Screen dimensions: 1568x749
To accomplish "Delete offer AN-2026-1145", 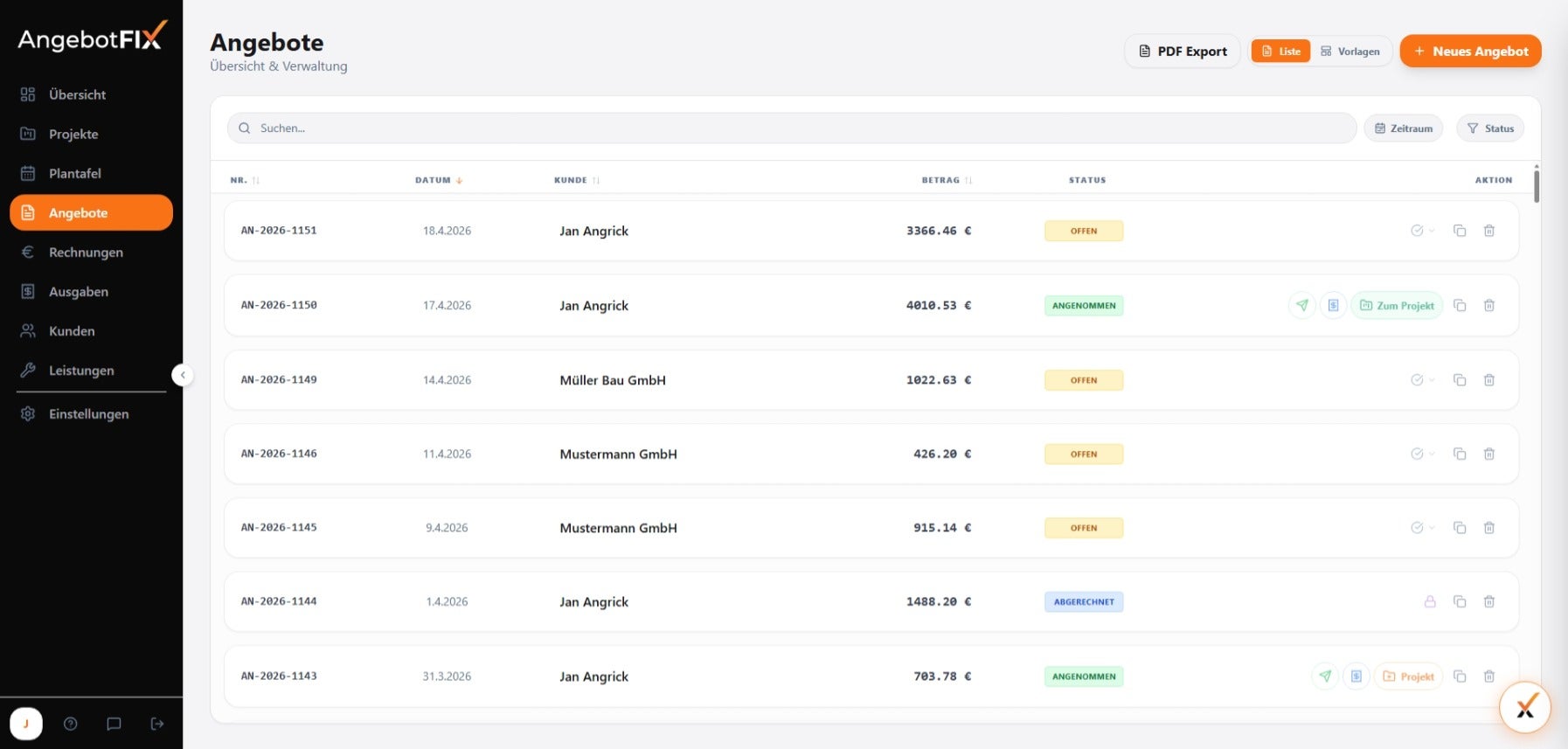I will (1489, 528).
